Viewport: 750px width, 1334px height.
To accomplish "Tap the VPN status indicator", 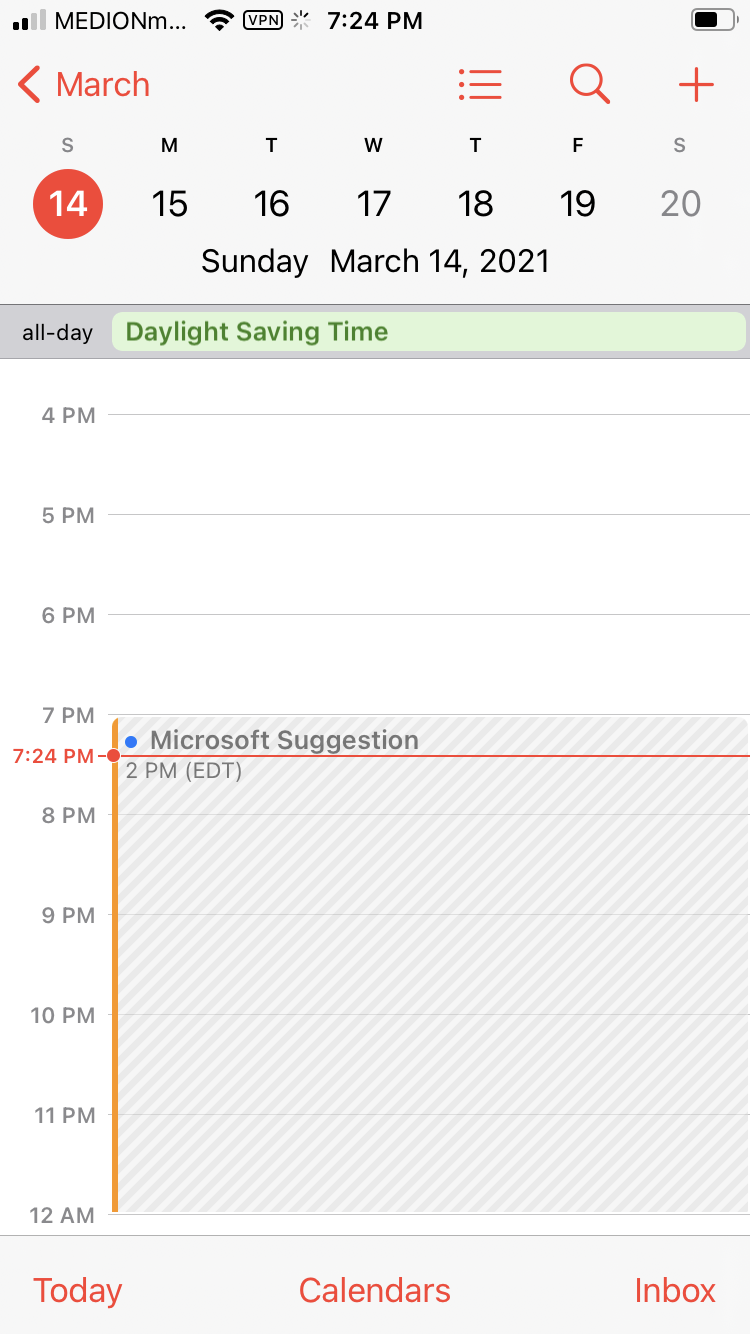I will click(262, 20).
